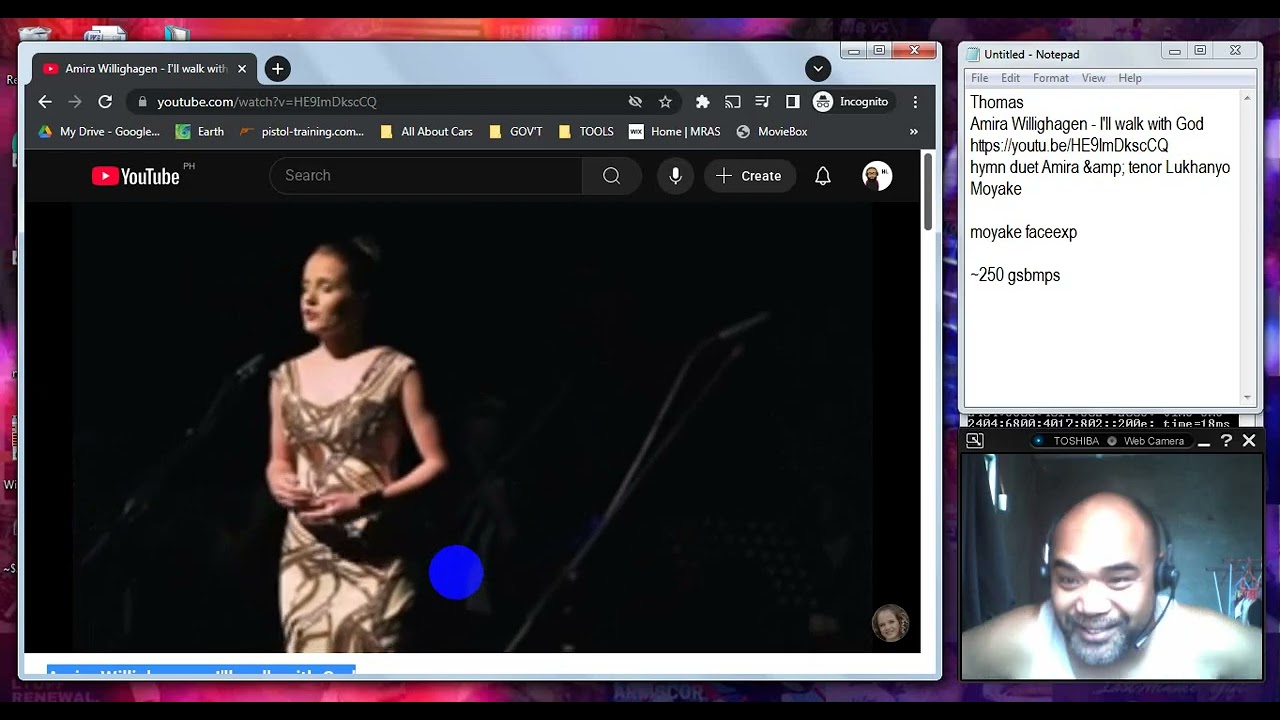Open Notepad View menu

pyautogui.click(x=1093, y=78)
